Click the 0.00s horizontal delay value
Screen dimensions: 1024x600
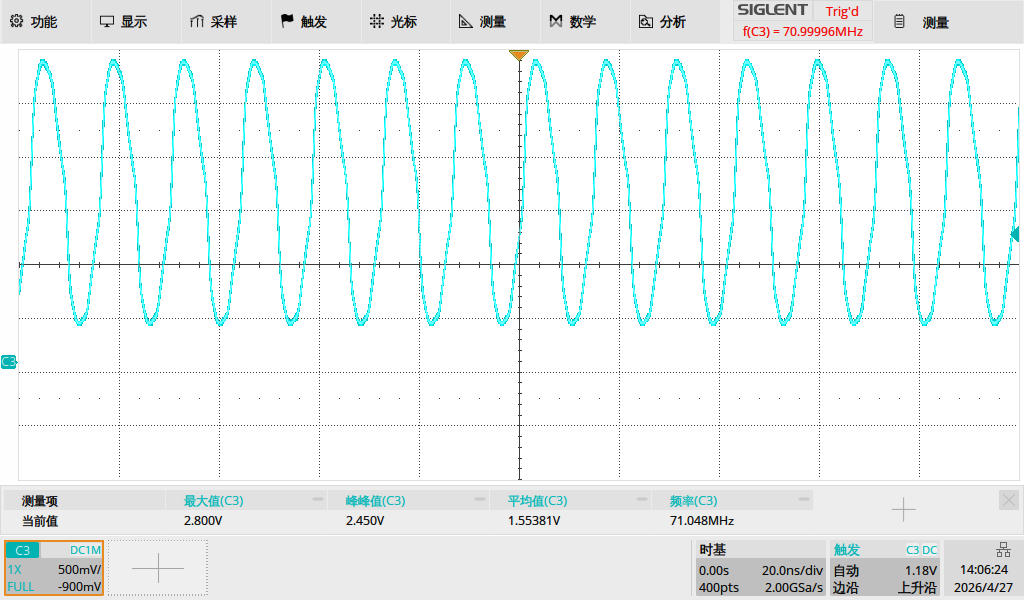(714, 571)
